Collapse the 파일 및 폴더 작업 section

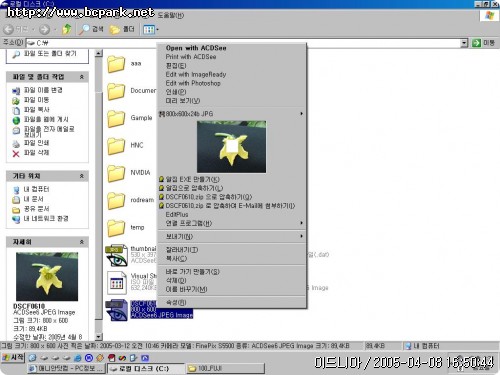point(82,77)
